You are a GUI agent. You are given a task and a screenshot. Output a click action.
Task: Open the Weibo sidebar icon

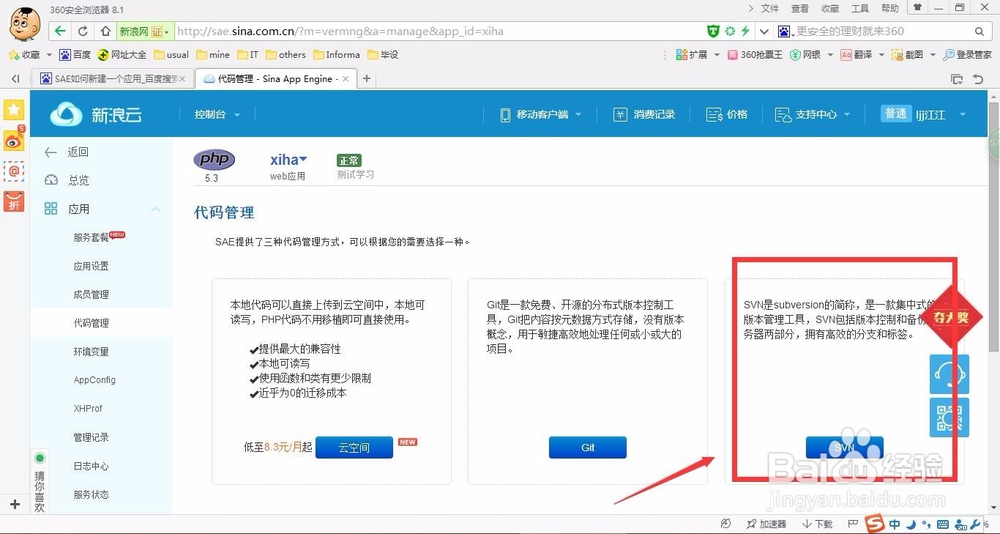tap(14, 140)
